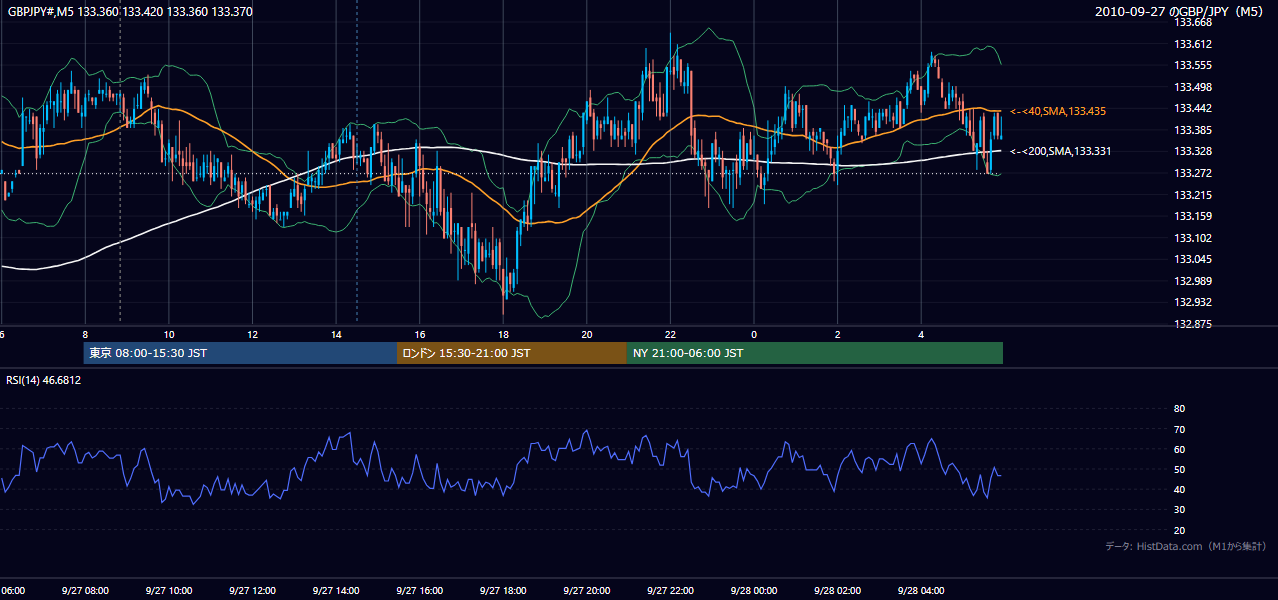Click the RSI(14) 46.6812 indicator label
The height and width of the screenshot is (600, 1278).
coord(44,380)
